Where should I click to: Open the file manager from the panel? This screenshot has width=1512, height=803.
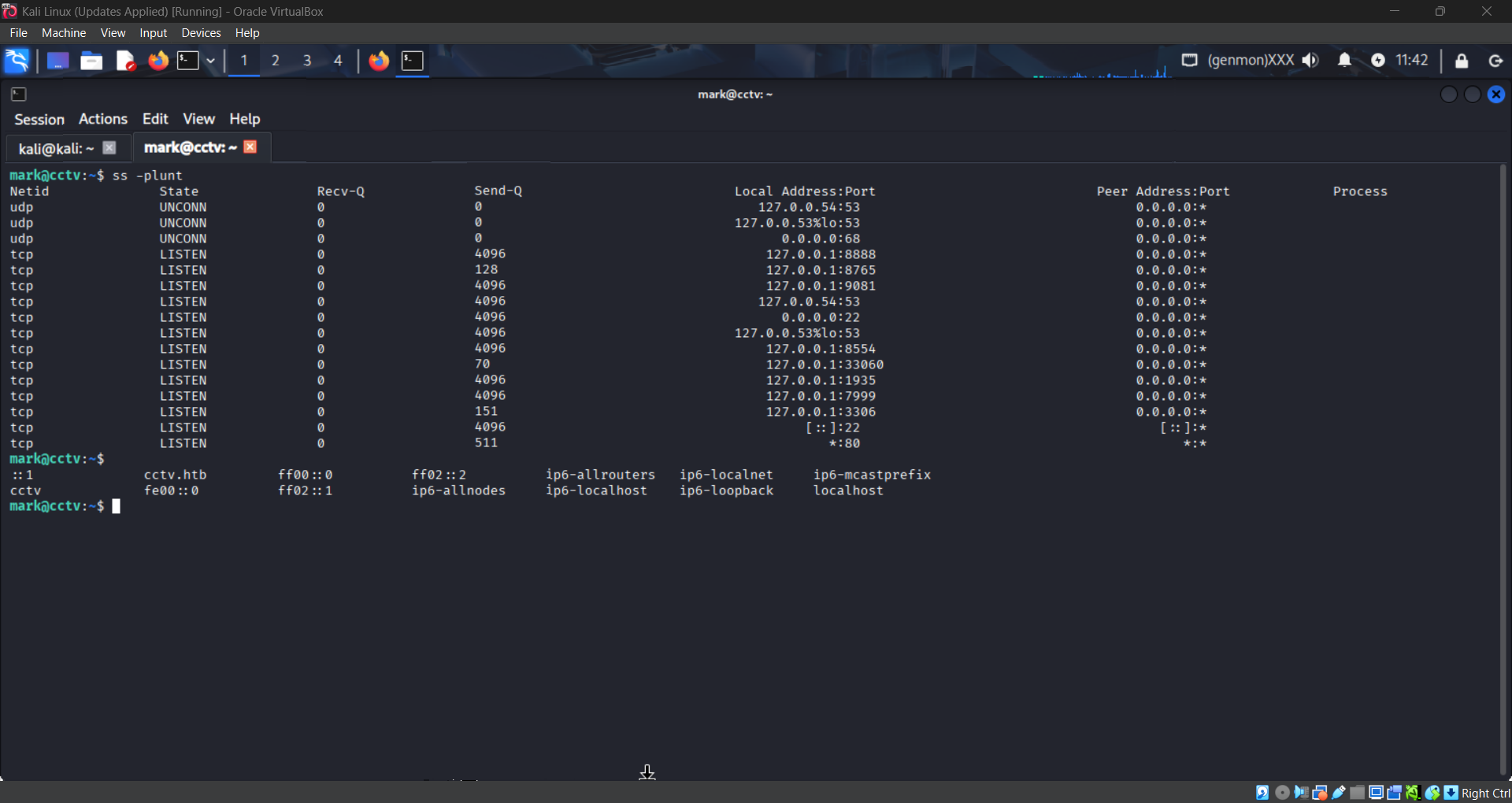[91, 61]
